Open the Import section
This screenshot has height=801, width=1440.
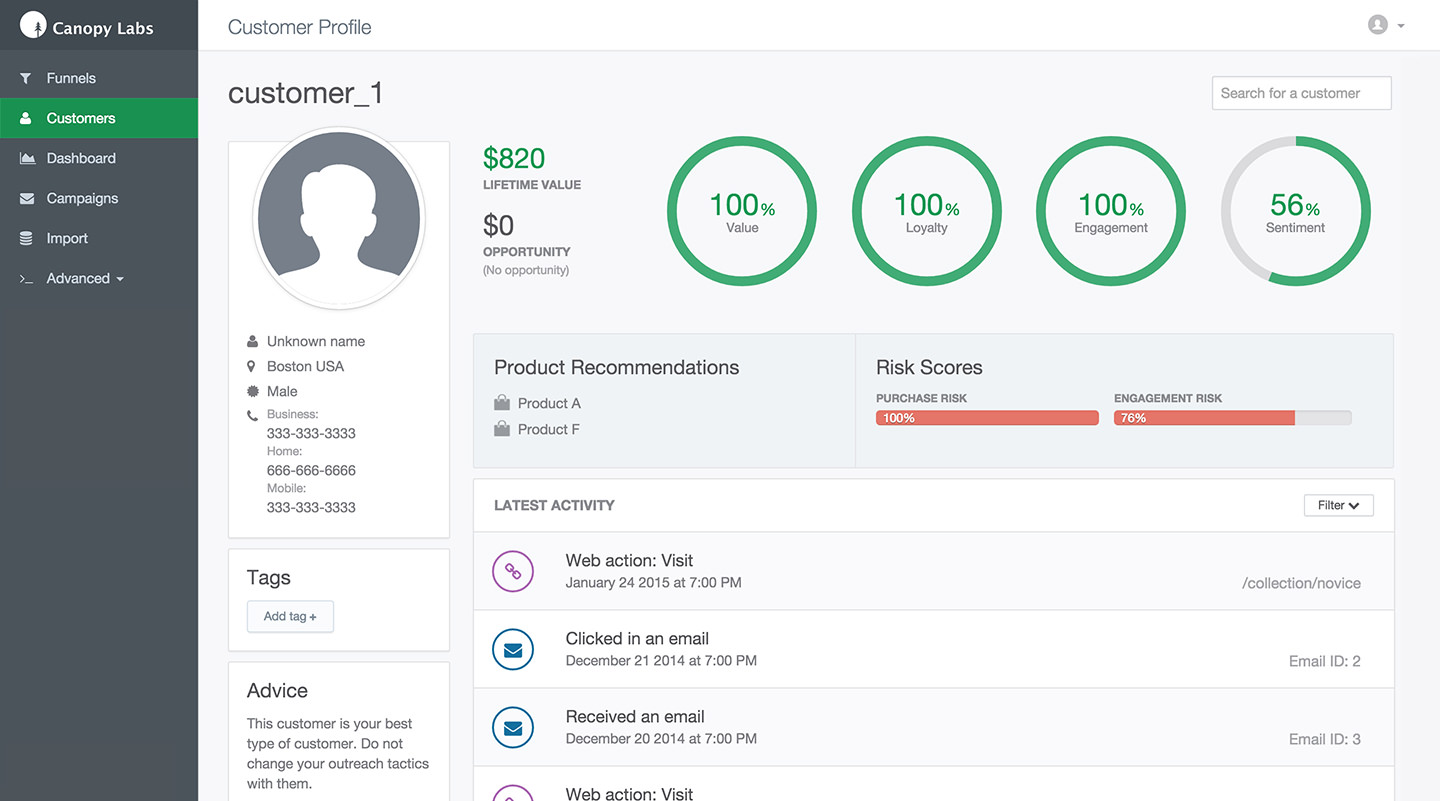coord(99,238)
